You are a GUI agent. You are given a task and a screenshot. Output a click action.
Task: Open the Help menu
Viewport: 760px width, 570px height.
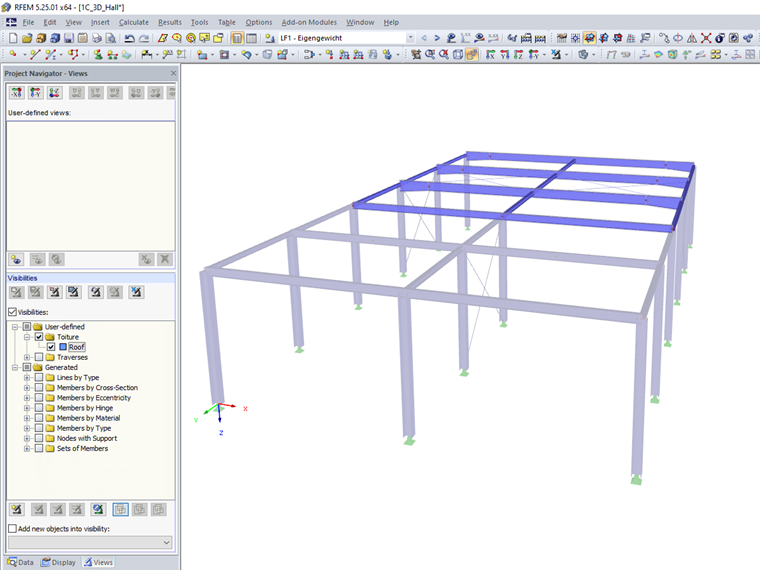tap(391, 22)
